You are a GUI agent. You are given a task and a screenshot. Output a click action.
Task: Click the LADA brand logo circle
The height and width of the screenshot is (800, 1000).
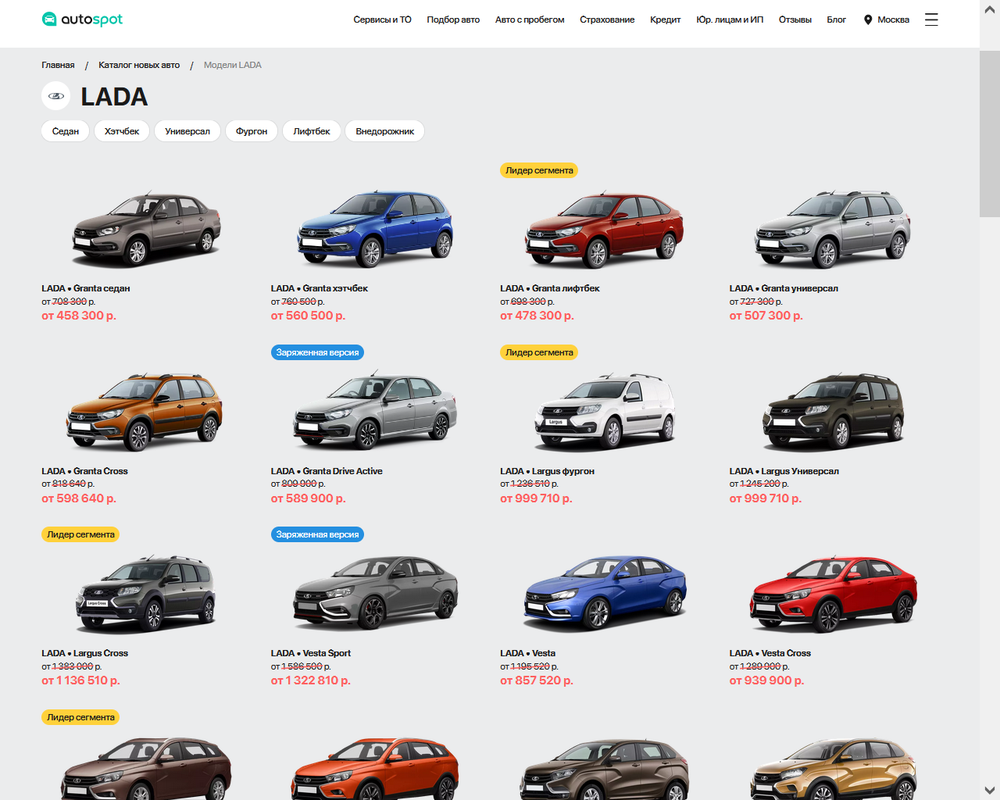pos(56,96)
